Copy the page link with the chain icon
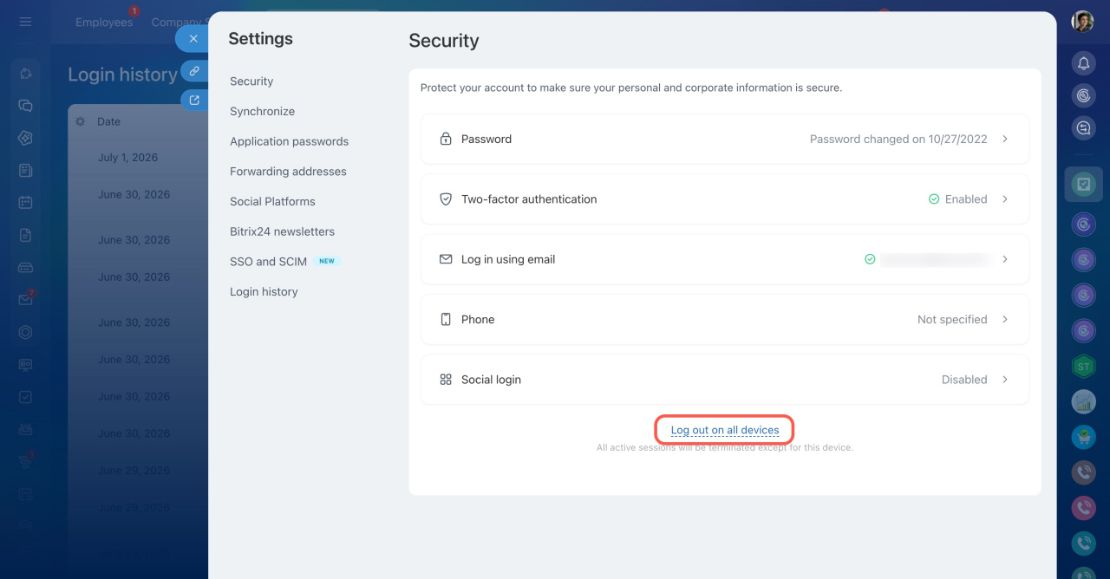 pos(194,71)
